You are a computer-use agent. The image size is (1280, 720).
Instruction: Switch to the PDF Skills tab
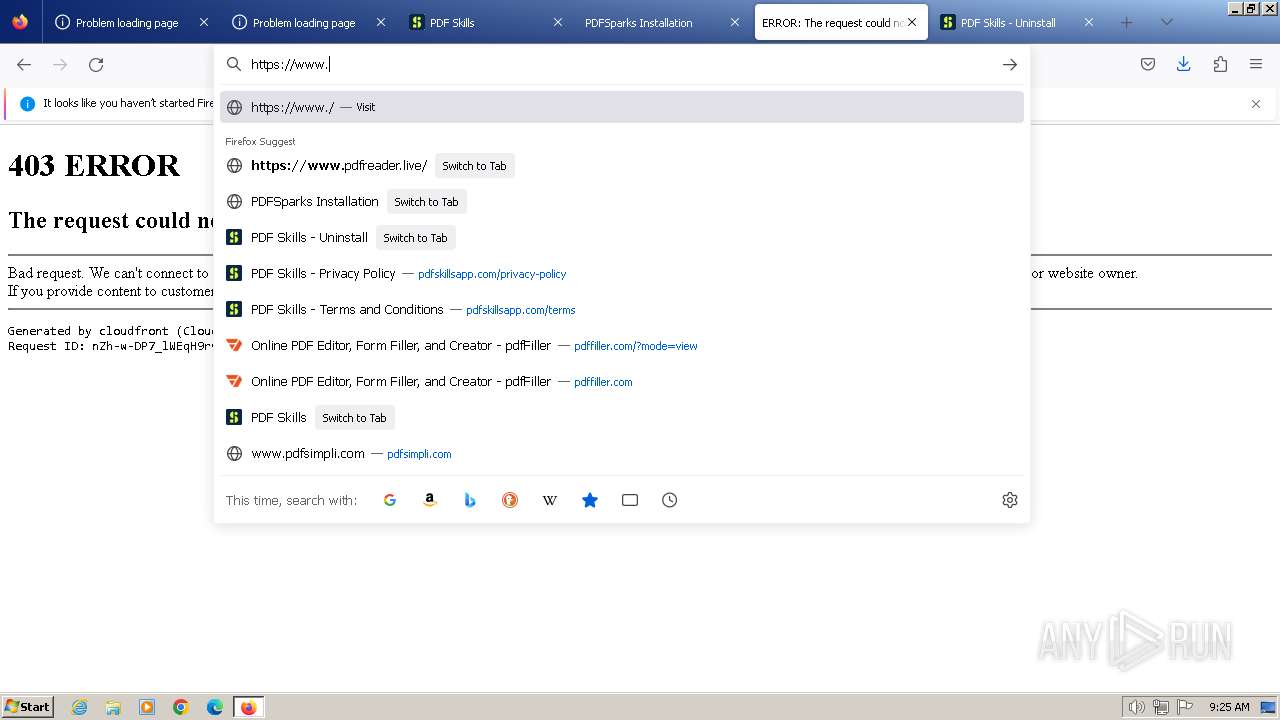point(485,23)
